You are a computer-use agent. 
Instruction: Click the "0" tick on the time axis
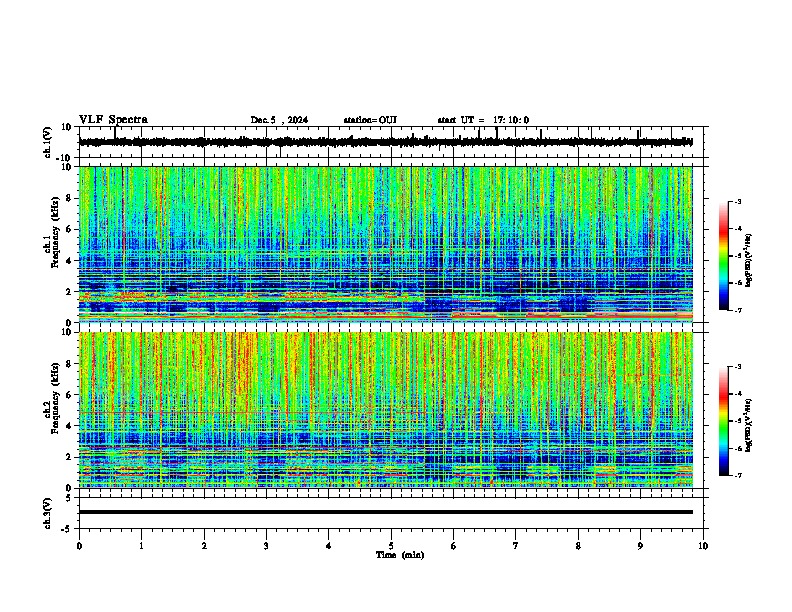point(79,546)
